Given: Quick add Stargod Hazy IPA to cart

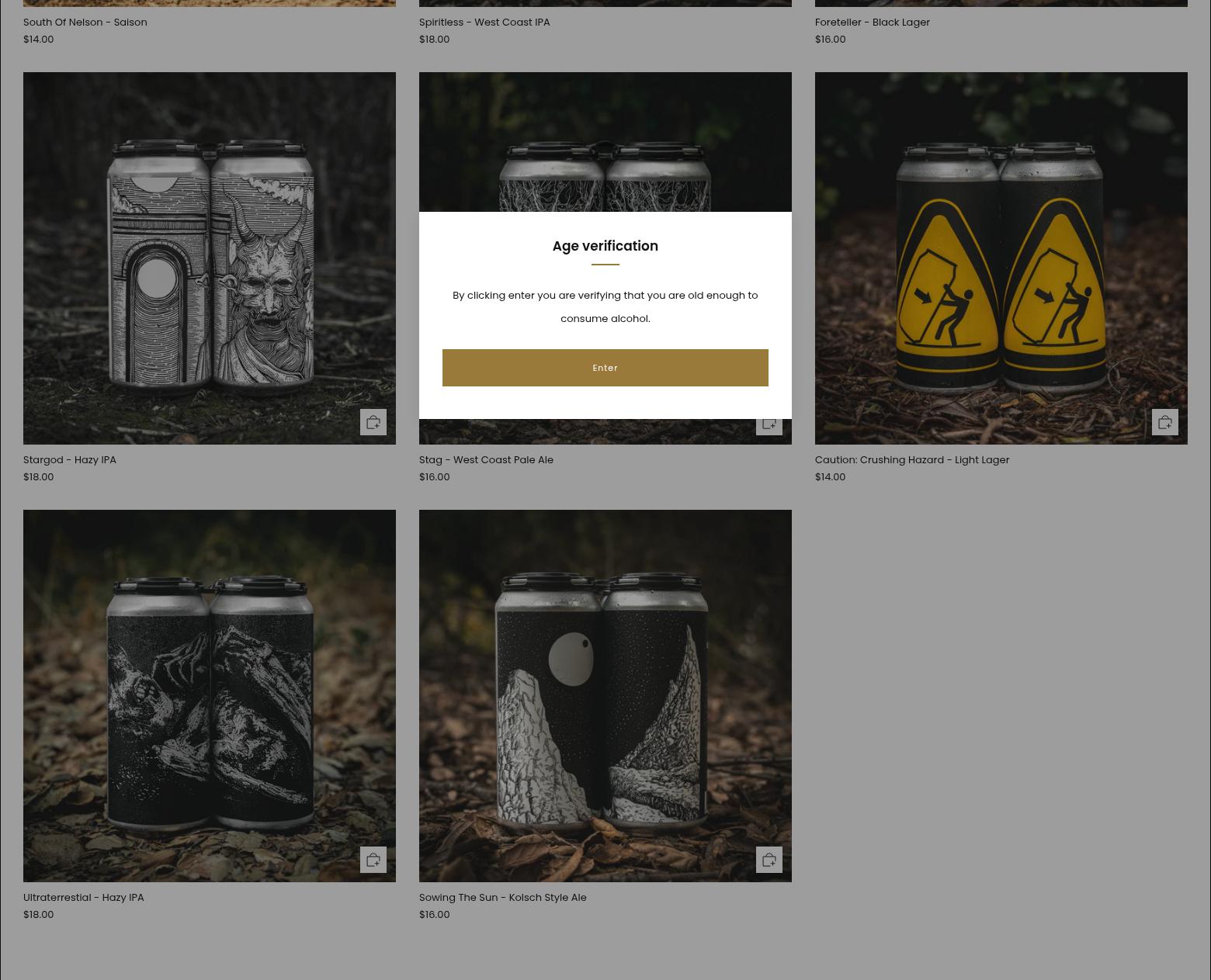Looking at the screenshot, I should point(373,422).
